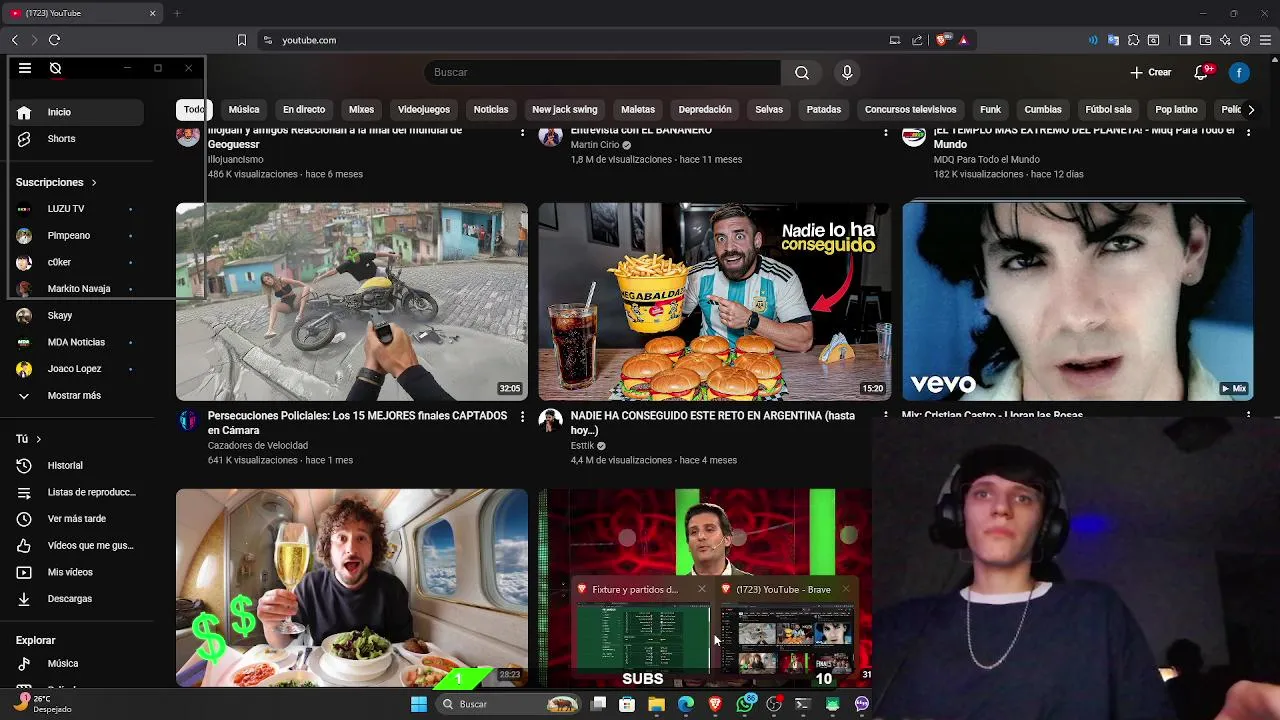
Task: Open the Joaco Lopez subscription
Action: click(75, 369)
